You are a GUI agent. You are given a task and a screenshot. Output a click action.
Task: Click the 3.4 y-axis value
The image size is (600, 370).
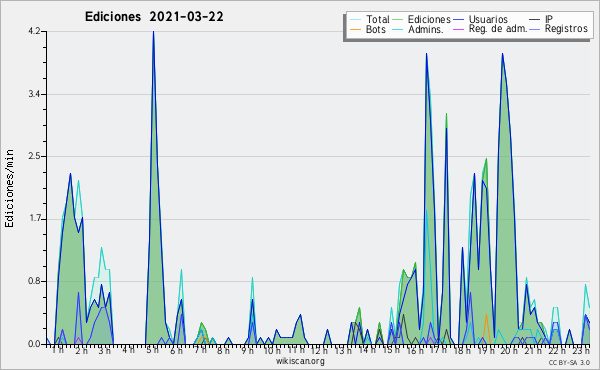tap(34, 94)
